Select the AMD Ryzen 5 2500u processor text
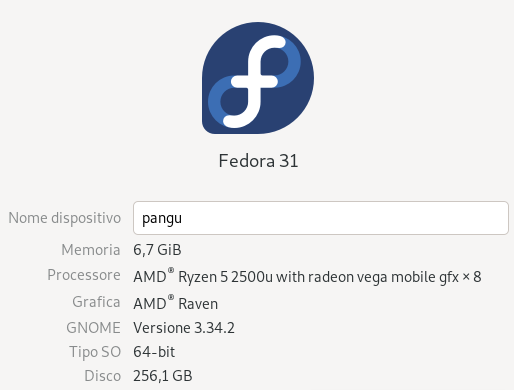Image resolution: width=514 pixels, height=390 pixels. coord(203,277)
